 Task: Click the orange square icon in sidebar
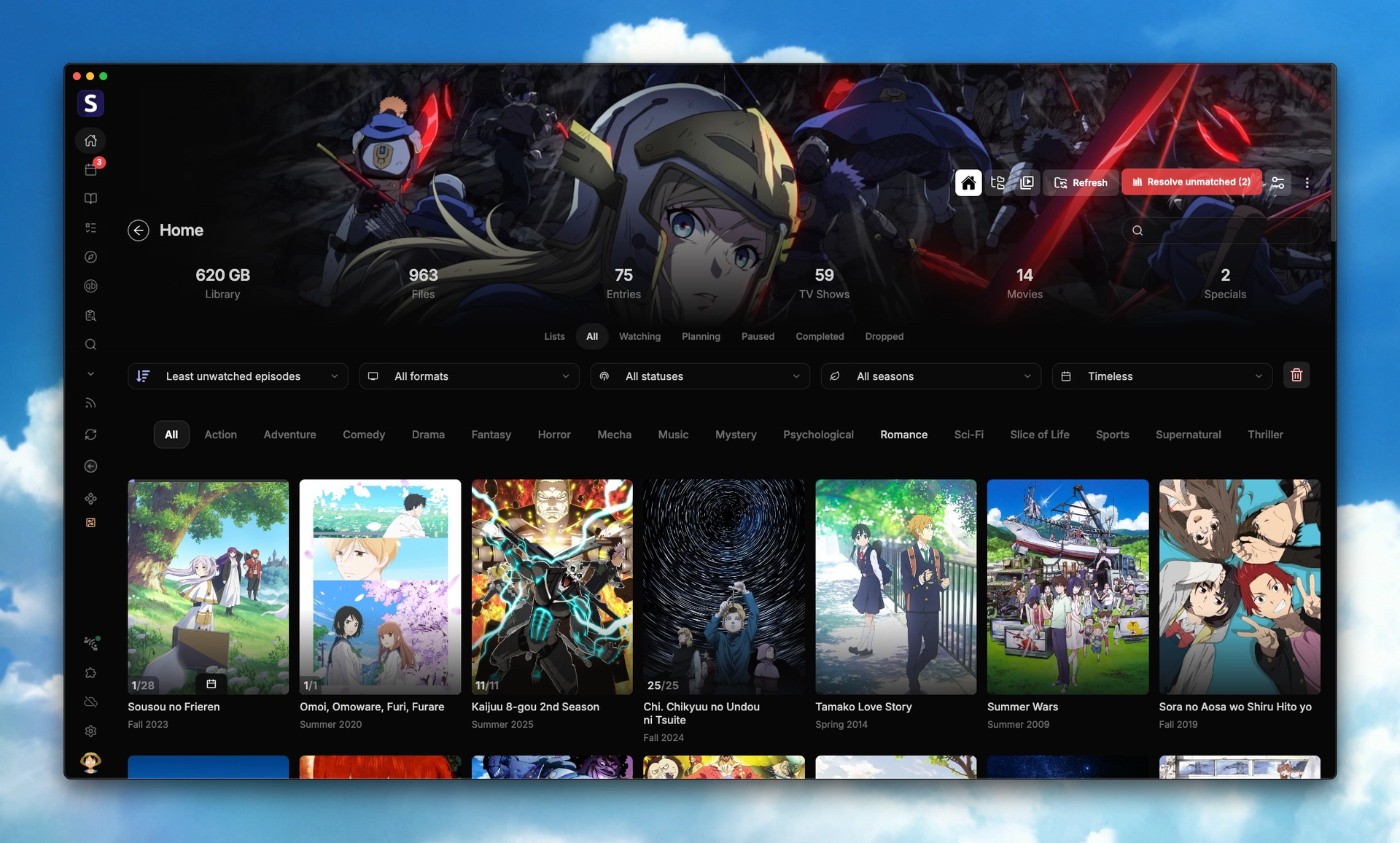(x=90, y=522)
